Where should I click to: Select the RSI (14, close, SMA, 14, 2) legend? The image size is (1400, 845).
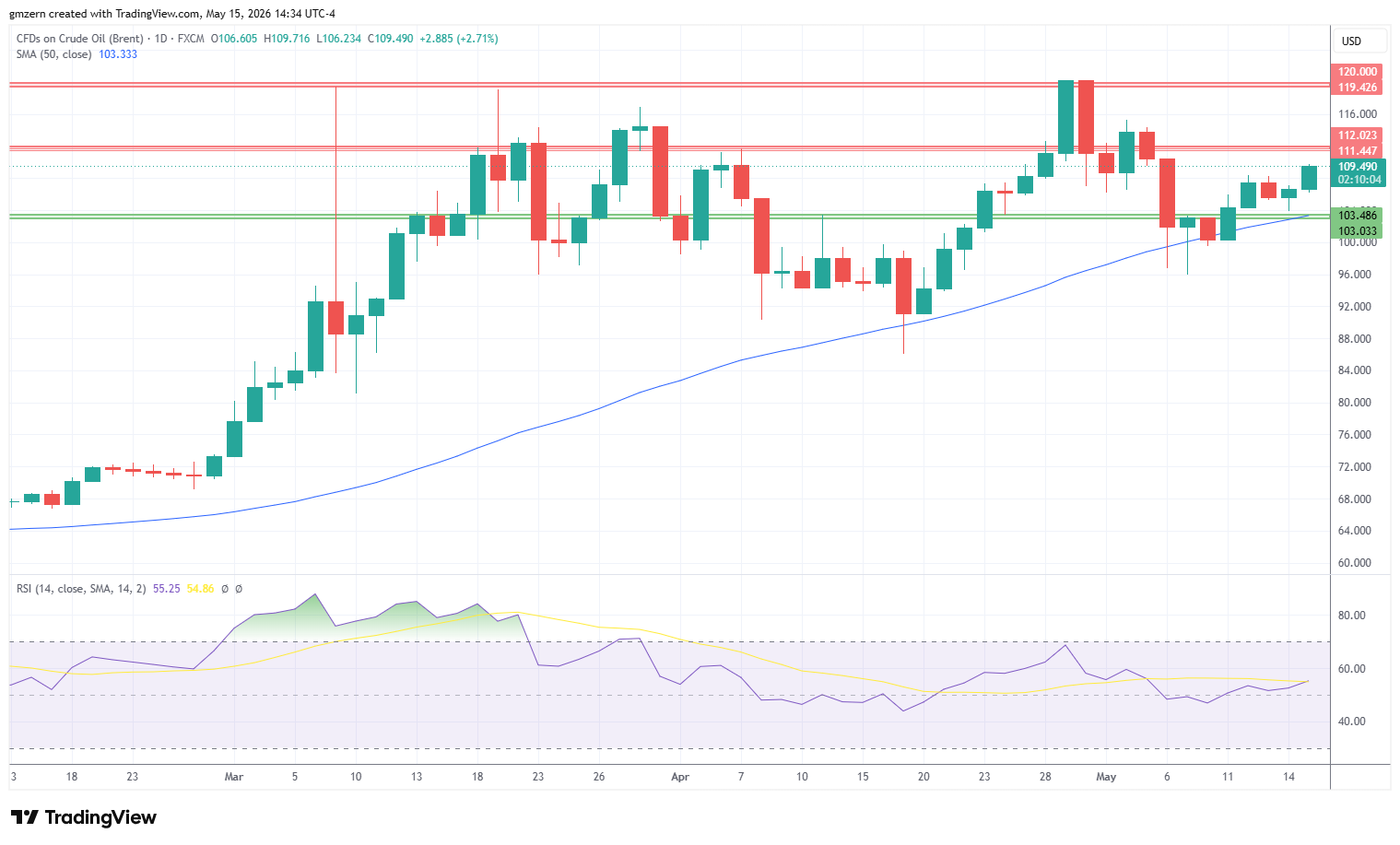click(x=81, y=589)
